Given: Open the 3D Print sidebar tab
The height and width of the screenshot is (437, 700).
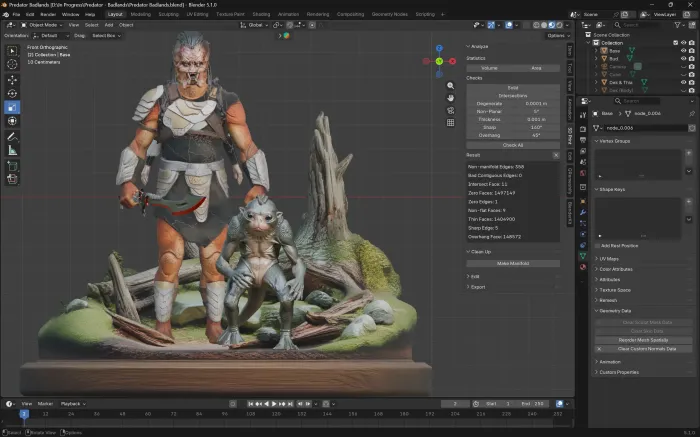Looking at the screenshot, I should 570,136.
